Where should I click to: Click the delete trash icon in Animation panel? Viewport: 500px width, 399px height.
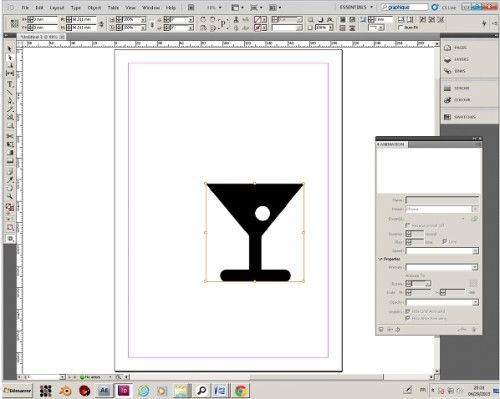click(x=474, y=329)
